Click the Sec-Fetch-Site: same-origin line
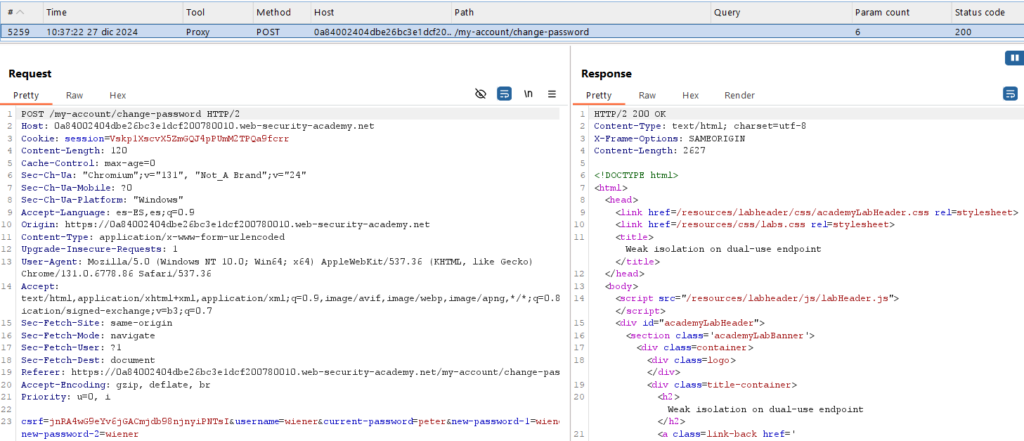Viewport: 1024px width, 441px height. 97,323
